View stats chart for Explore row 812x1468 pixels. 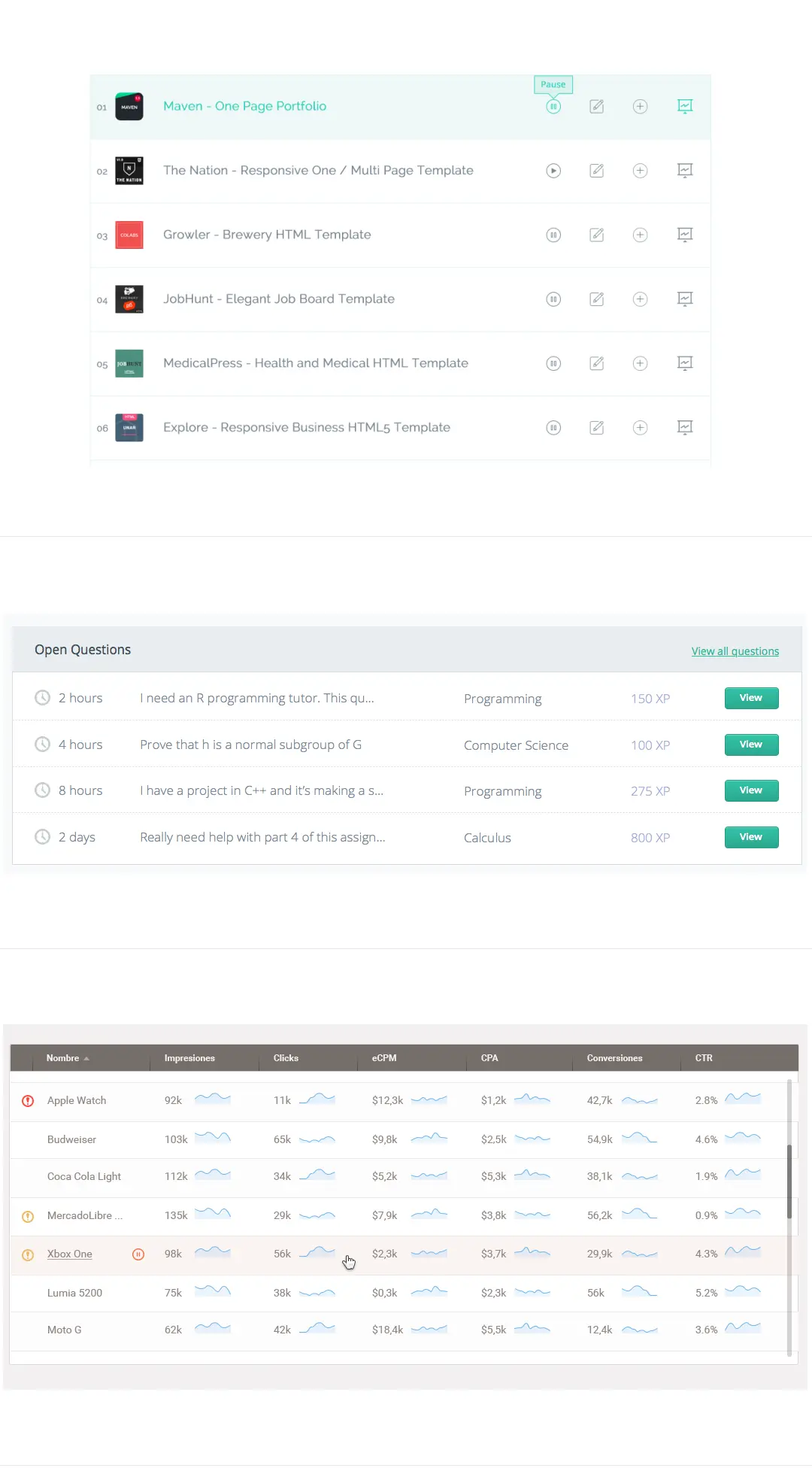click(685, 427)
